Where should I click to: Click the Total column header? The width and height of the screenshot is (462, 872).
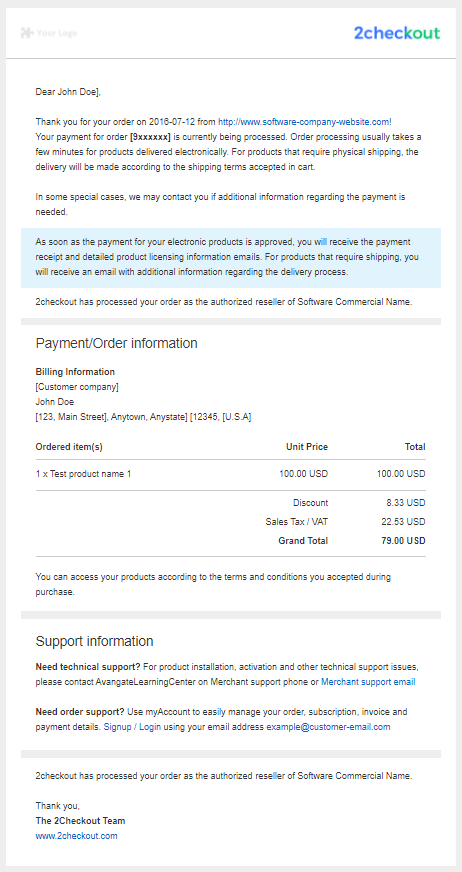pyautogui.click(x=415, y=447)
